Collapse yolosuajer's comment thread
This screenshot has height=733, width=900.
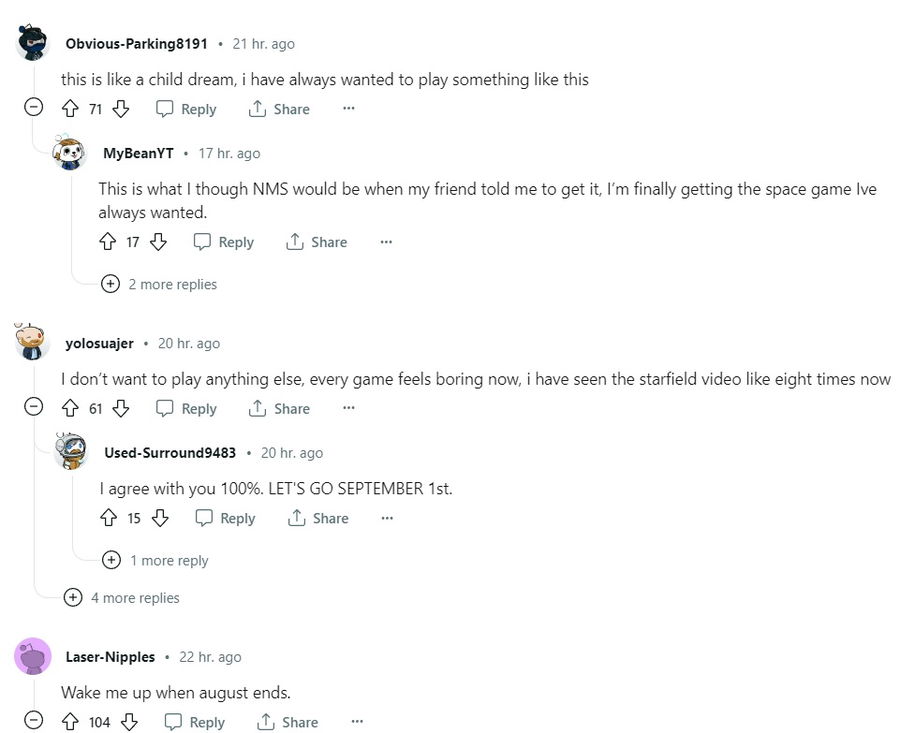(34, 407)
